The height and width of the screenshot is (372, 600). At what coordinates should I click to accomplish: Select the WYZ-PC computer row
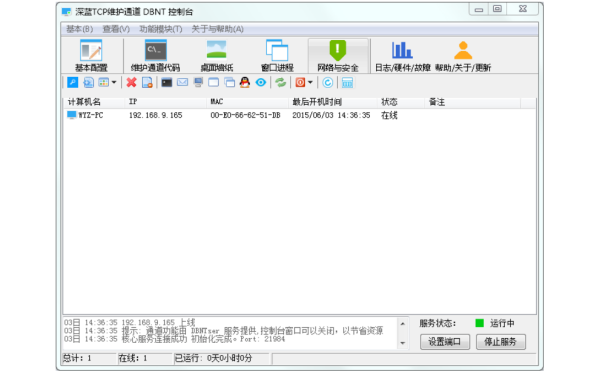pos(299,115)
